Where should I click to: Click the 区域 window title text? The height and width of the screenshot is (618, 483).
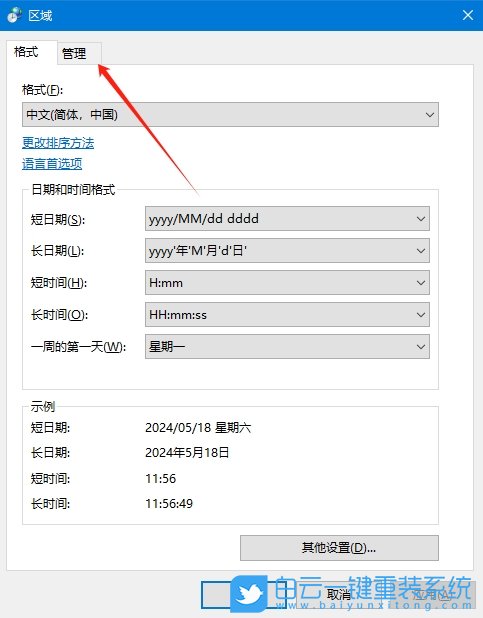point(40,16)
